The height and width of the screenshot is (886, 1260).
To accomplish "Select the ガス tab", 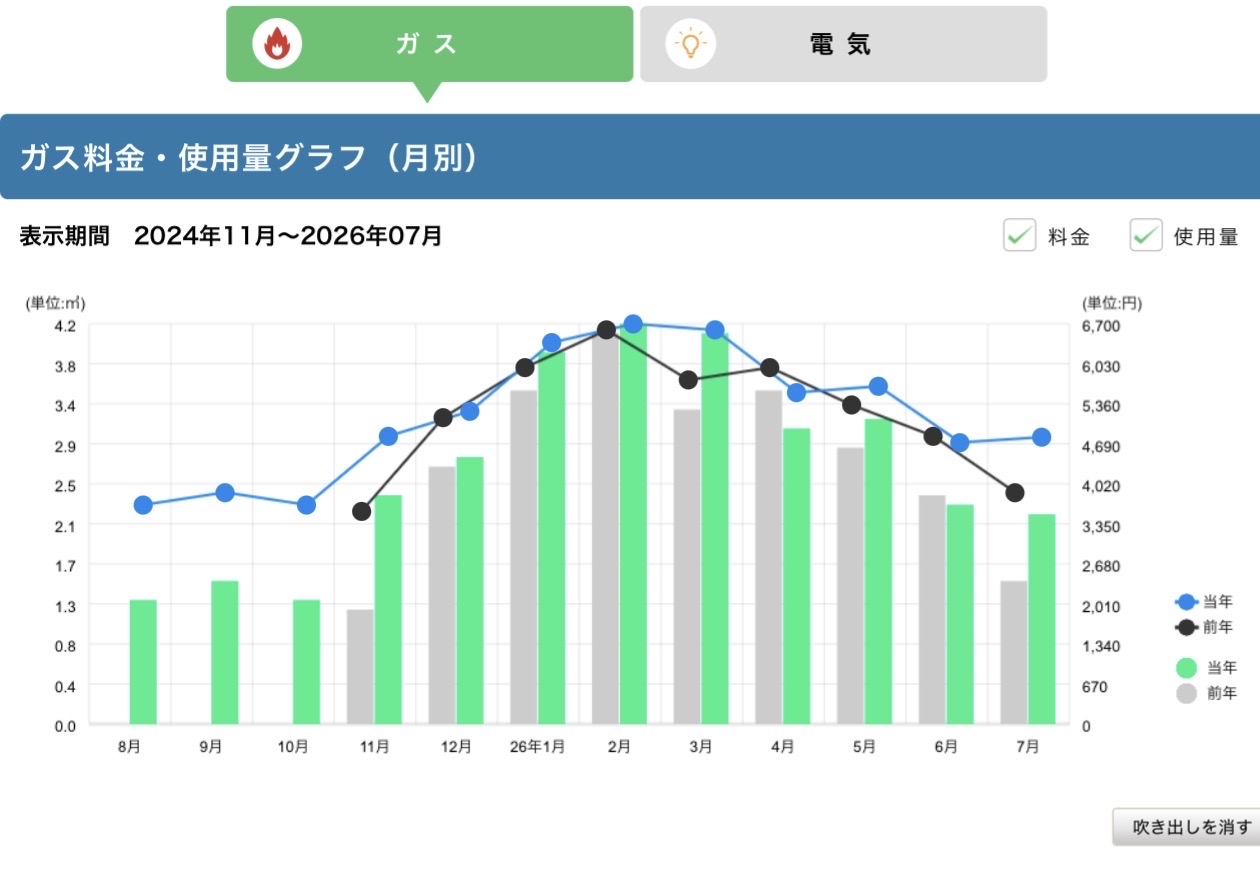I will click(430, 44).
